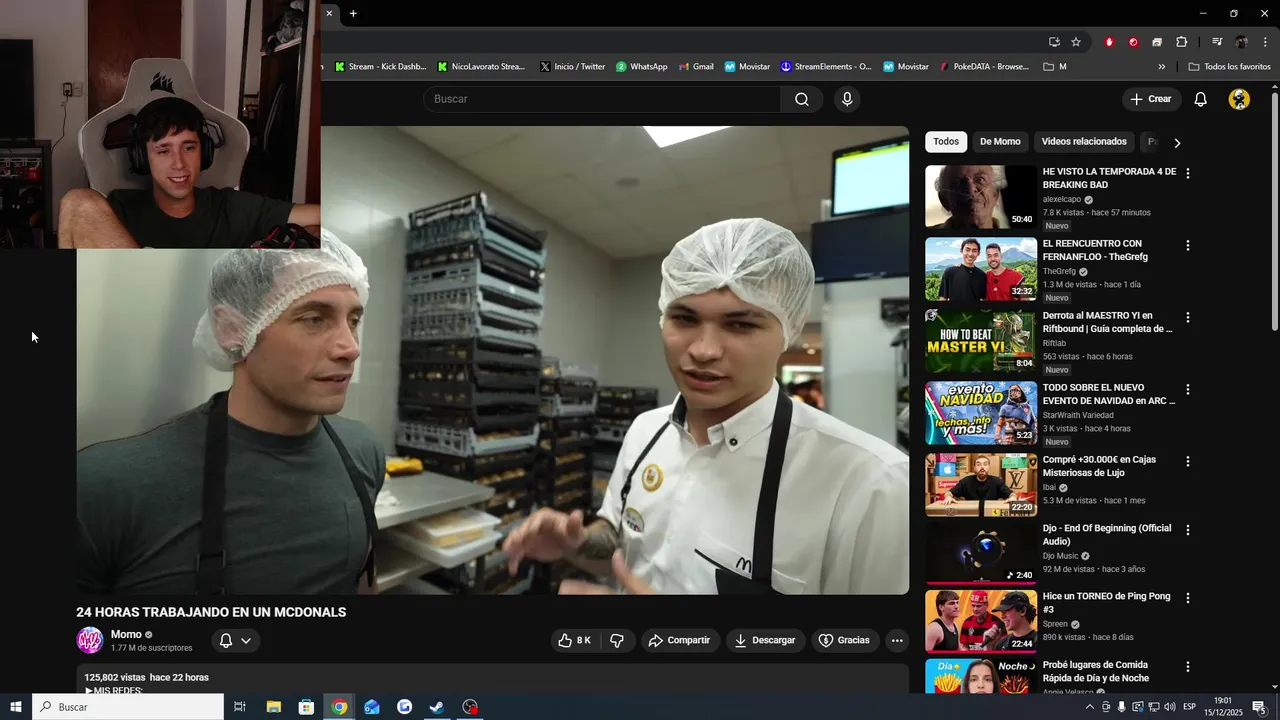
Task: Open Djo End Of Beginning title
Action: point(1107,535)
